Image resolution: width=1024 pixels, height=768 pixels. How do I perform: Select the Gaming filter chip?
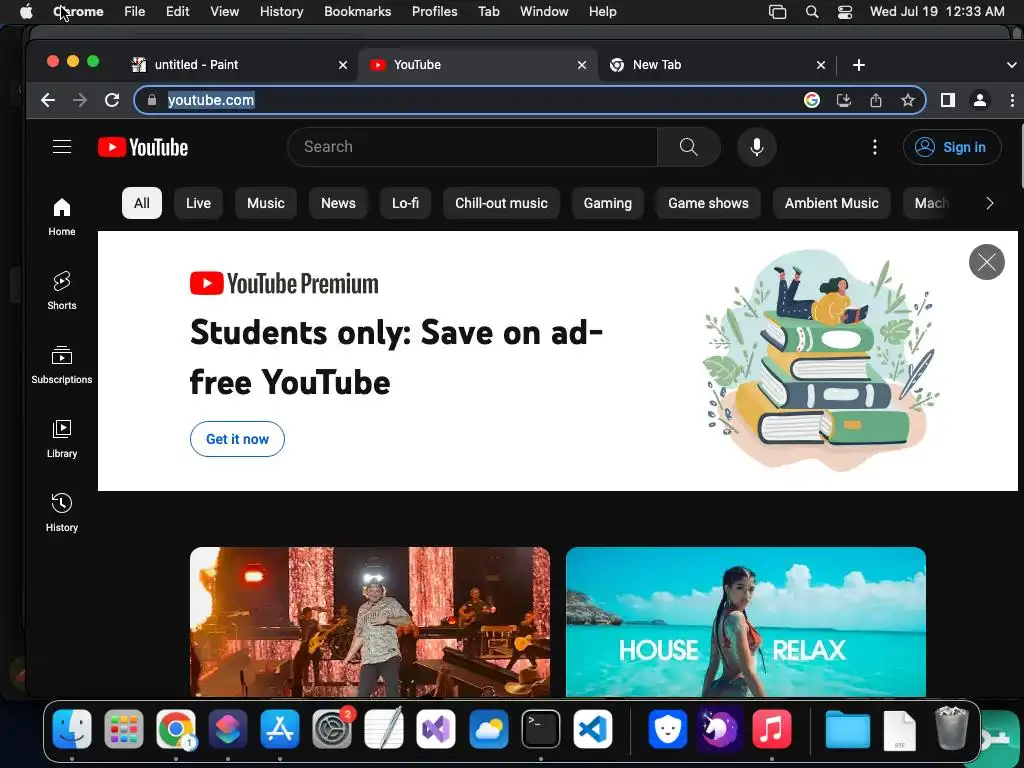click(x=608, y=203)
